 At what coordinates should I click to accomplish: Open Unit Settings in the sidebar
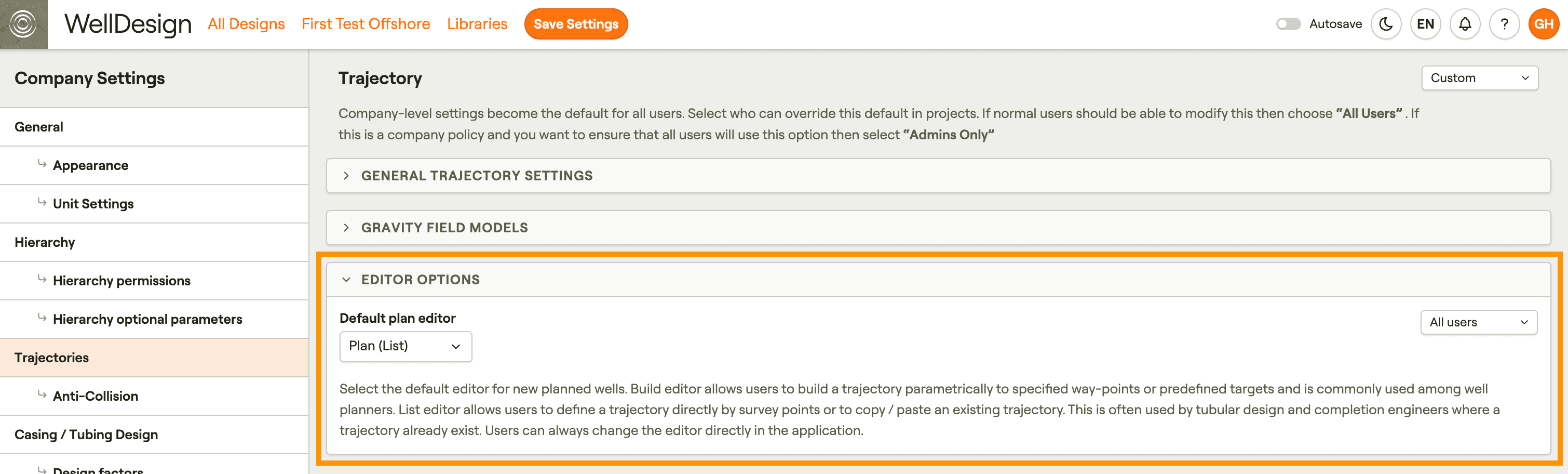click(x=92, y=204)
